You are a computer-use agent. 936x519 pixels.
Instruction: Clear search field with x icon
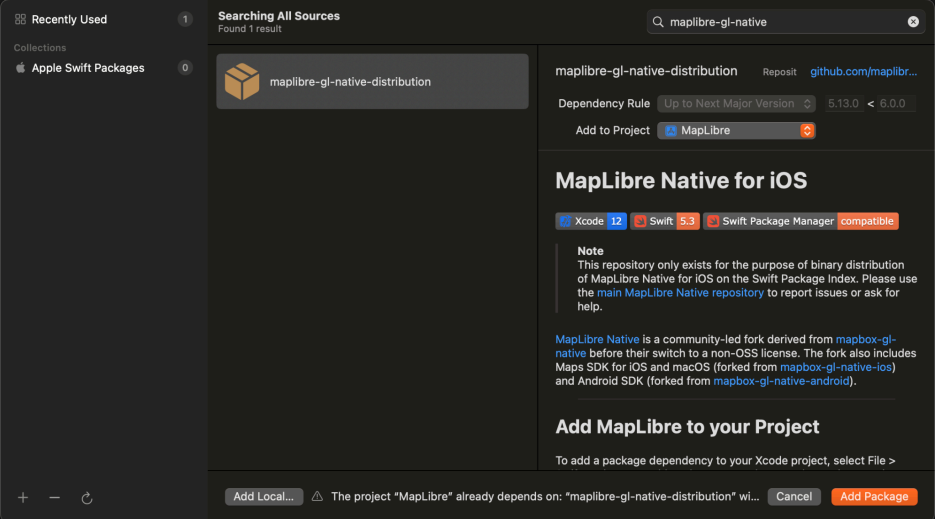tap(913, 22)
